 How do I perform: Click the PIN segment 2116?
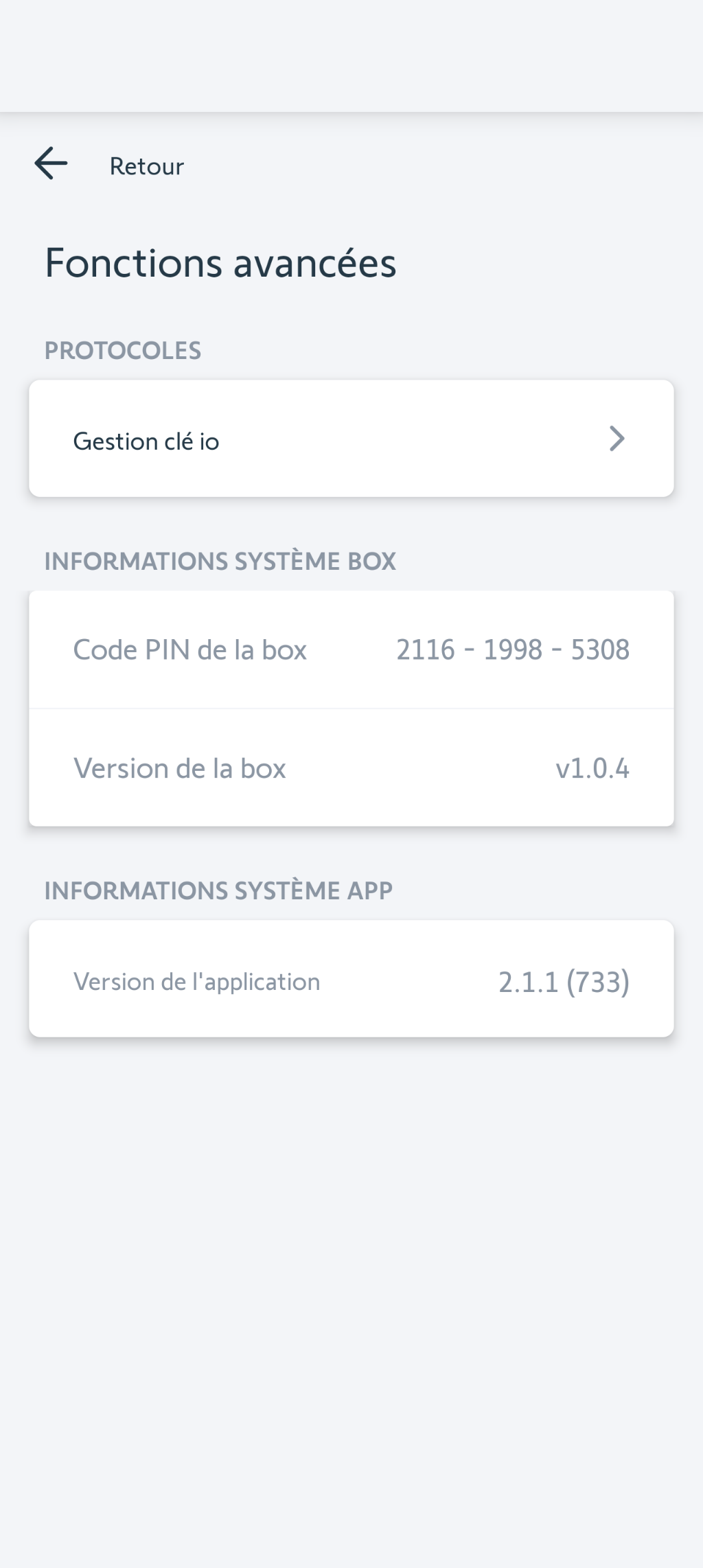pyautogui.click(x=426, y=649)
